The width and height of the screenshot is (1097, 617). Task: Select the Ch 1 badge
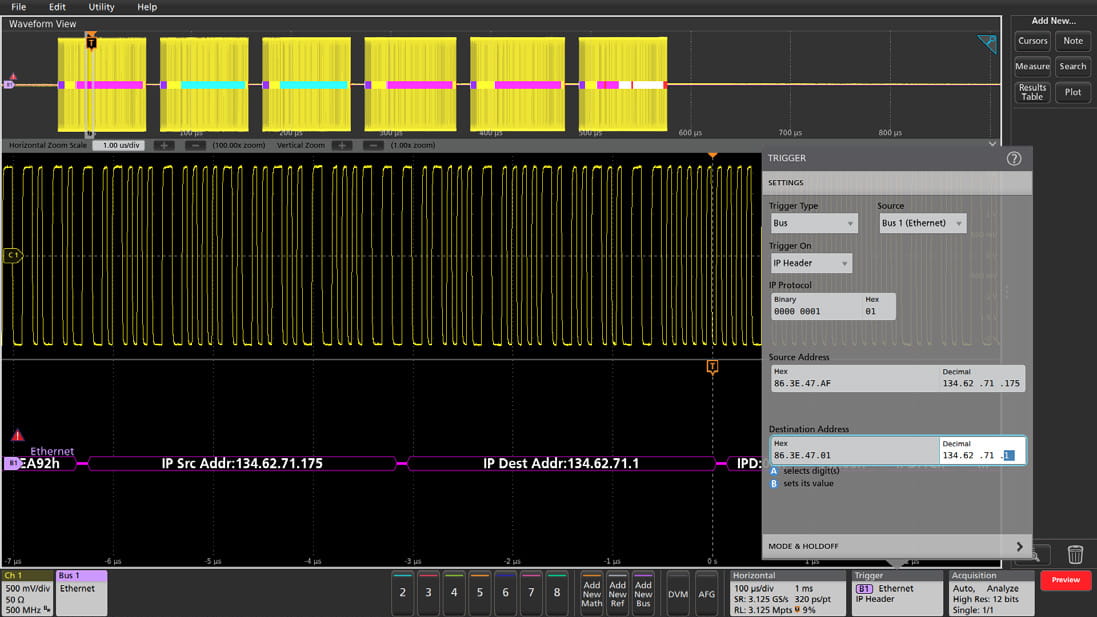click(27, 593)
